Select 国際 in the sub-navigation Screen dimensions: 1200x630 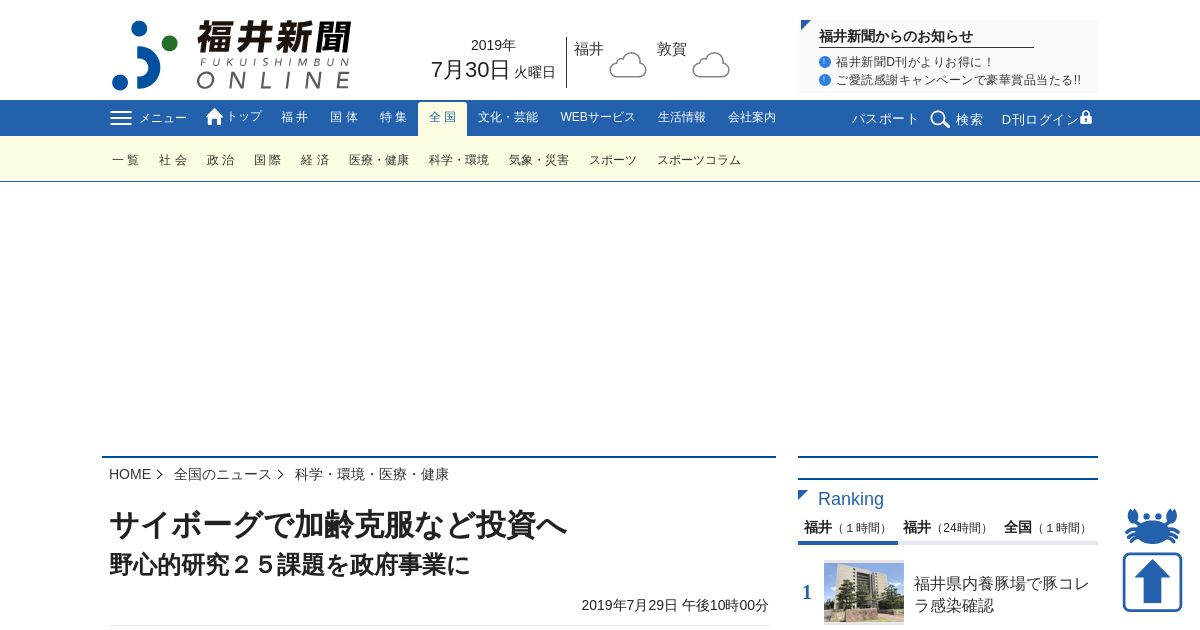267,160
